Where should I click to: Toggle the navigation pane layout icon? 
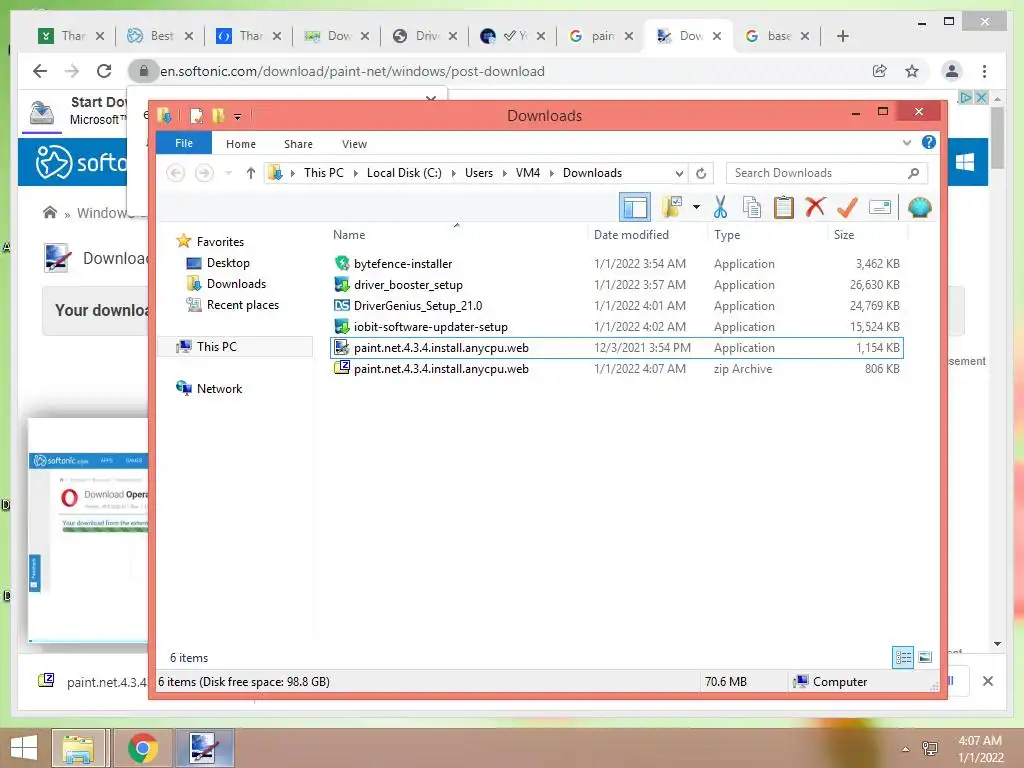[x=635, y=208]
